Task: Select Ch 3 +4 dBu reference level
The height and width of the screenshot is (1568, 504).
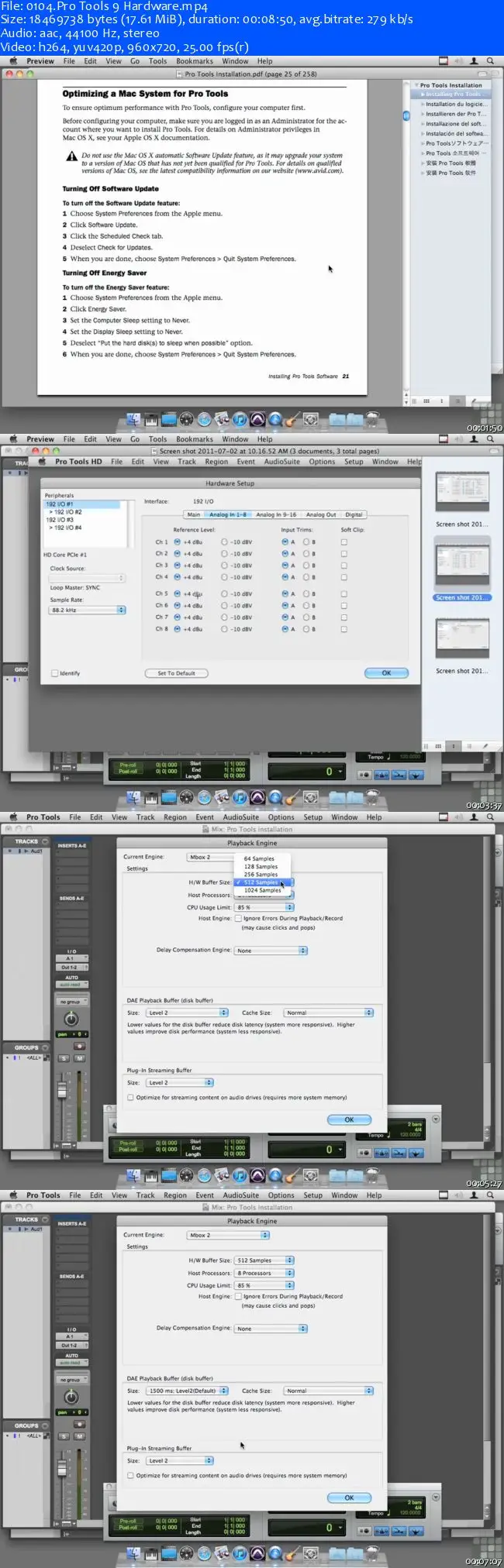Action: [177, 566]
